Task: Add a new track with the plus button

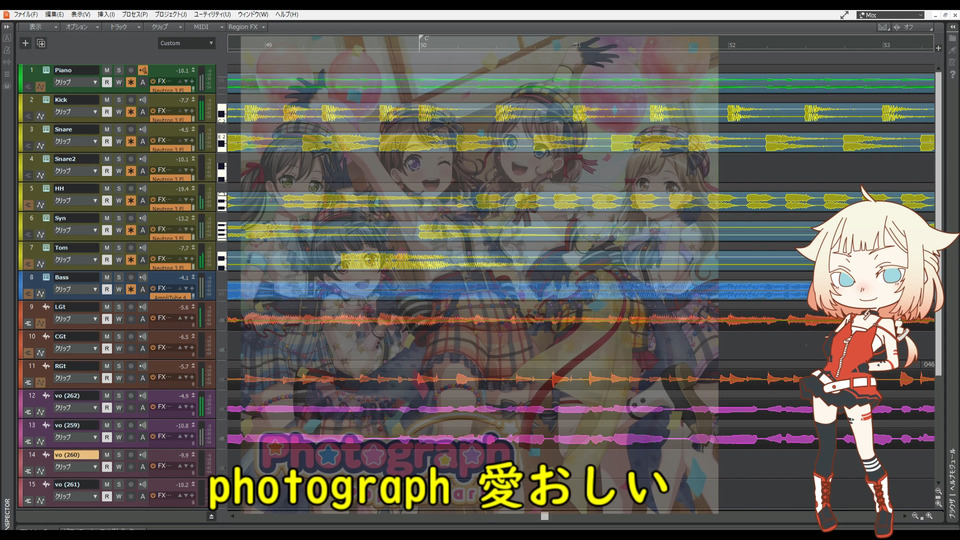Action: [x=25, y=43]
